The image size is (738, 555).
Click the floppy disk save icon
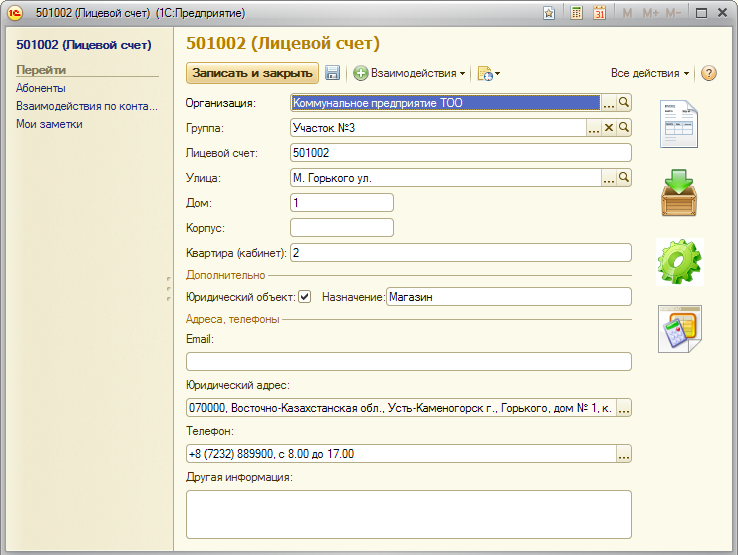332,73
